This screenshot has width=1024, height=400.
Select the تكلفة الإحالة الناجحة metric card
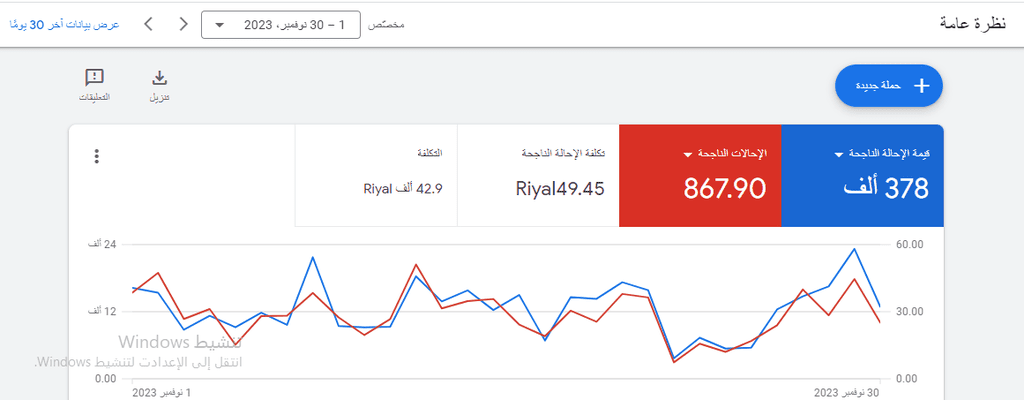pos(538,176)
